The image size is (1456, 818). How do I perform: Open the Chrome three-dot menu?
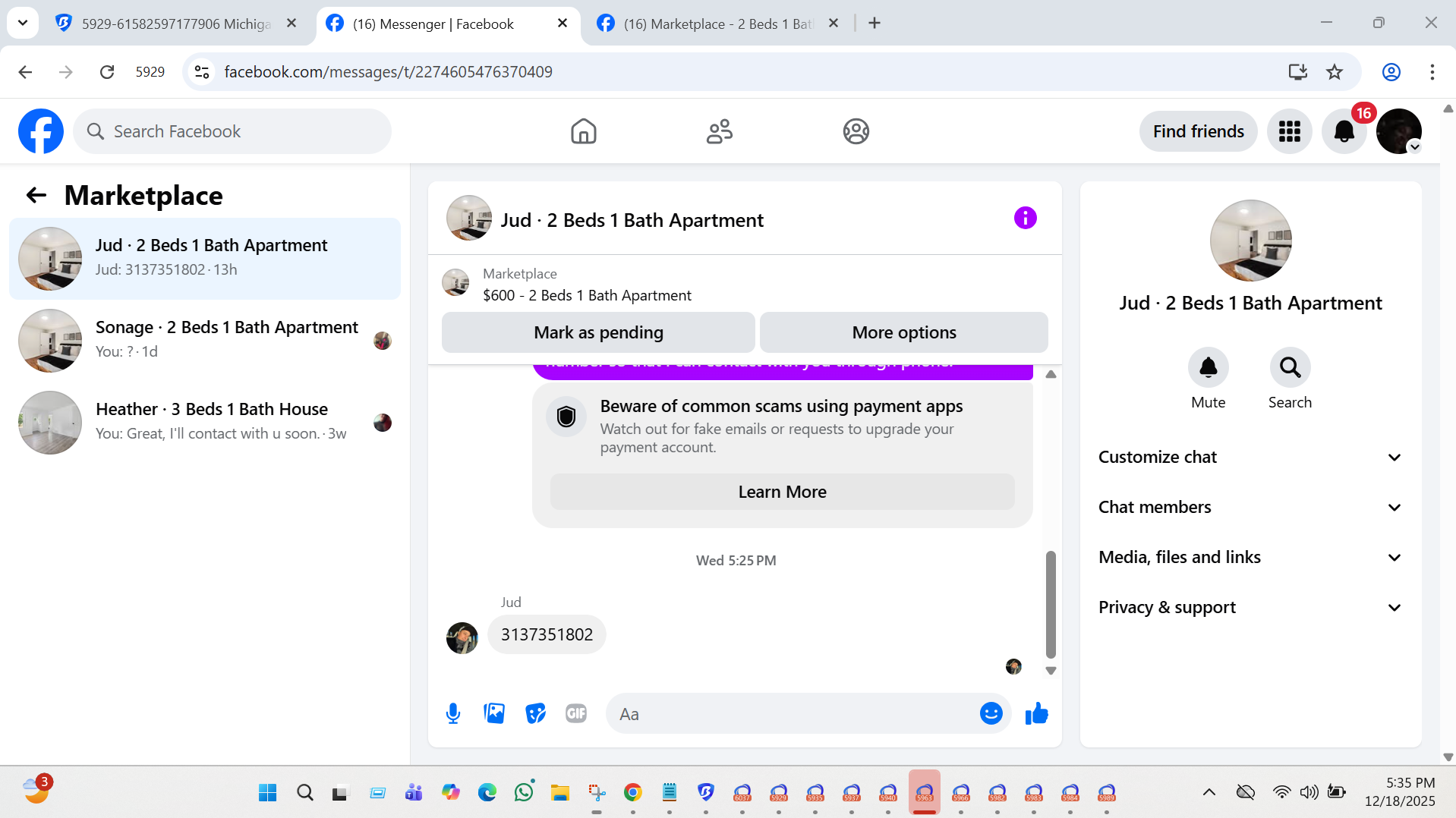(x=1432, y=72)
